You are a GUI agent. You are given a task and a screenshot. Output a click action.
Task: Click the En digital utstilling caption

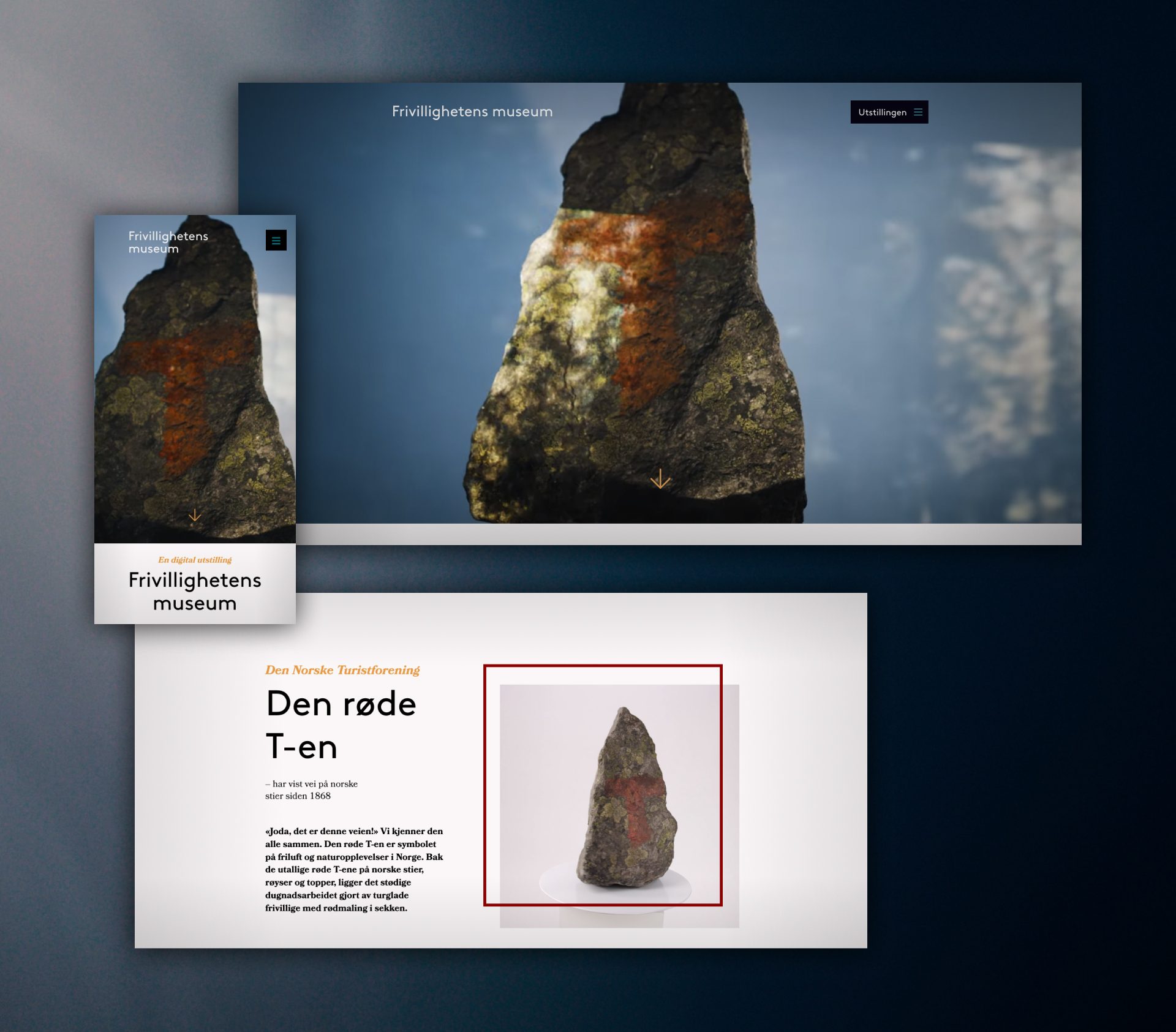pyautogui.click(x=195, y=560)
